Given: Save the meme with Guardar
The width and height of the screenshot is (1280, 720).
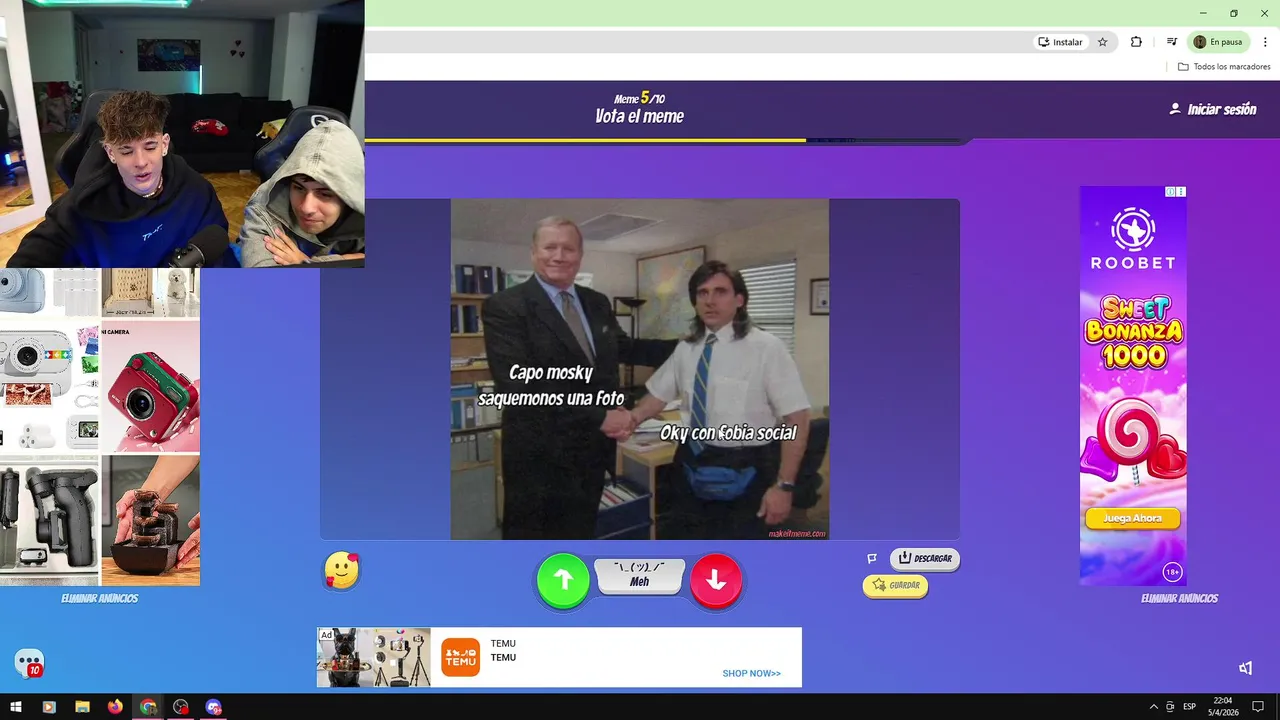Looking at the screenshot, I should [895, 585].
